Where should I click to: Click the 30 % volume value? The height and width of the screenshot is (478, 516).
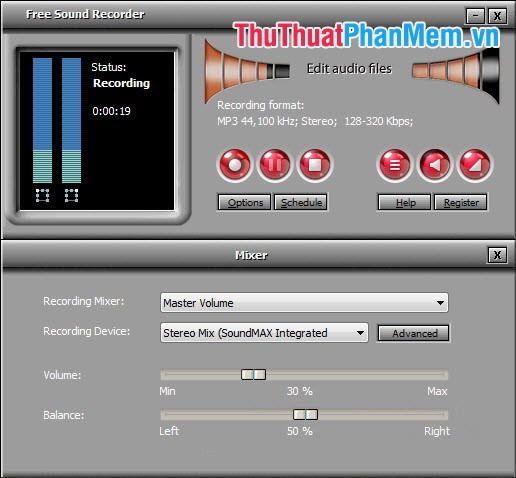[x=300, y=391]
